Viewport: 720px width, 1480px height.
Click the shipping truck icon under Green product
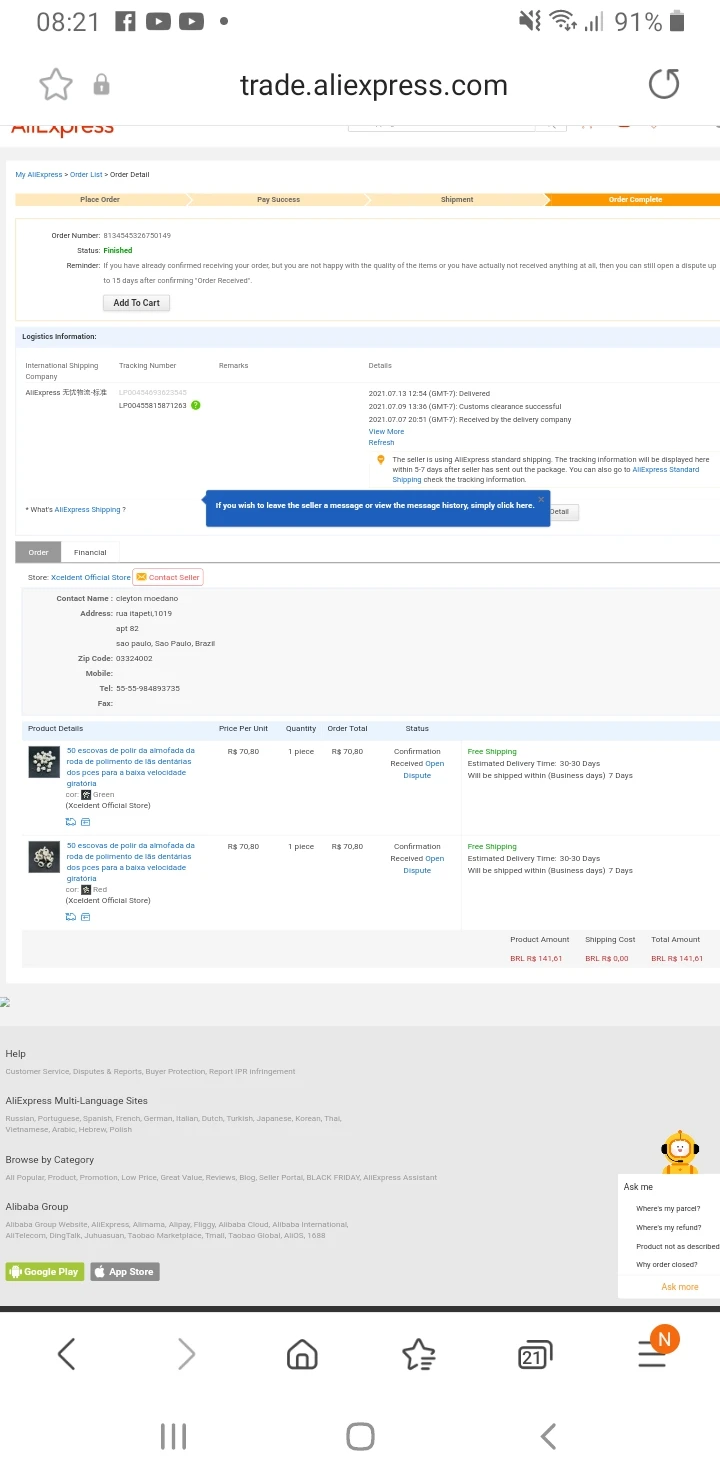coord(71,822)
